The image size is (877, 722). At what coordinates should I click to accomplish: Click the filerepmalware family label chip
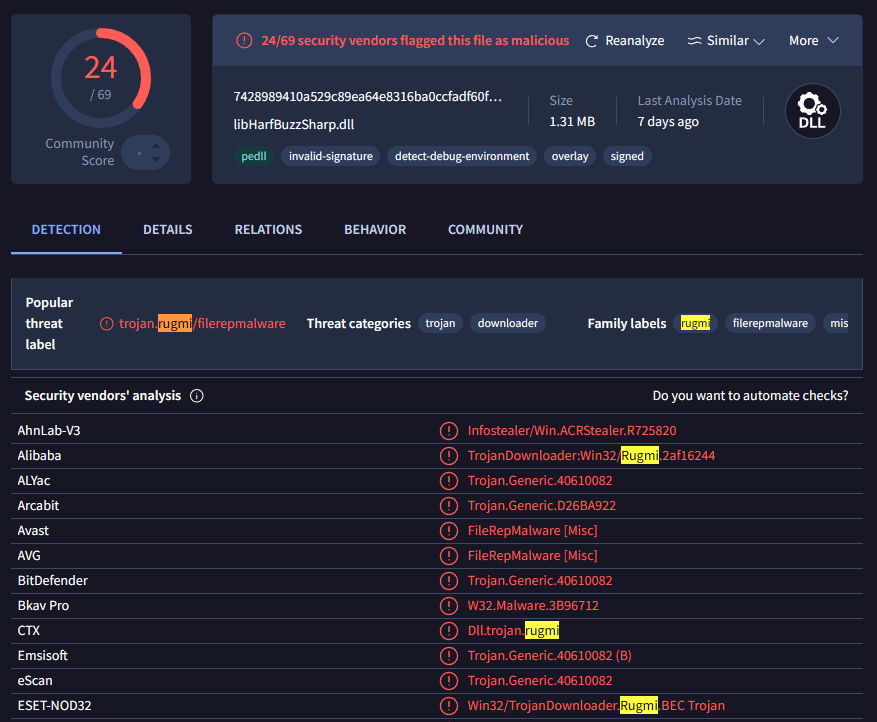click(x=770, y=323)
